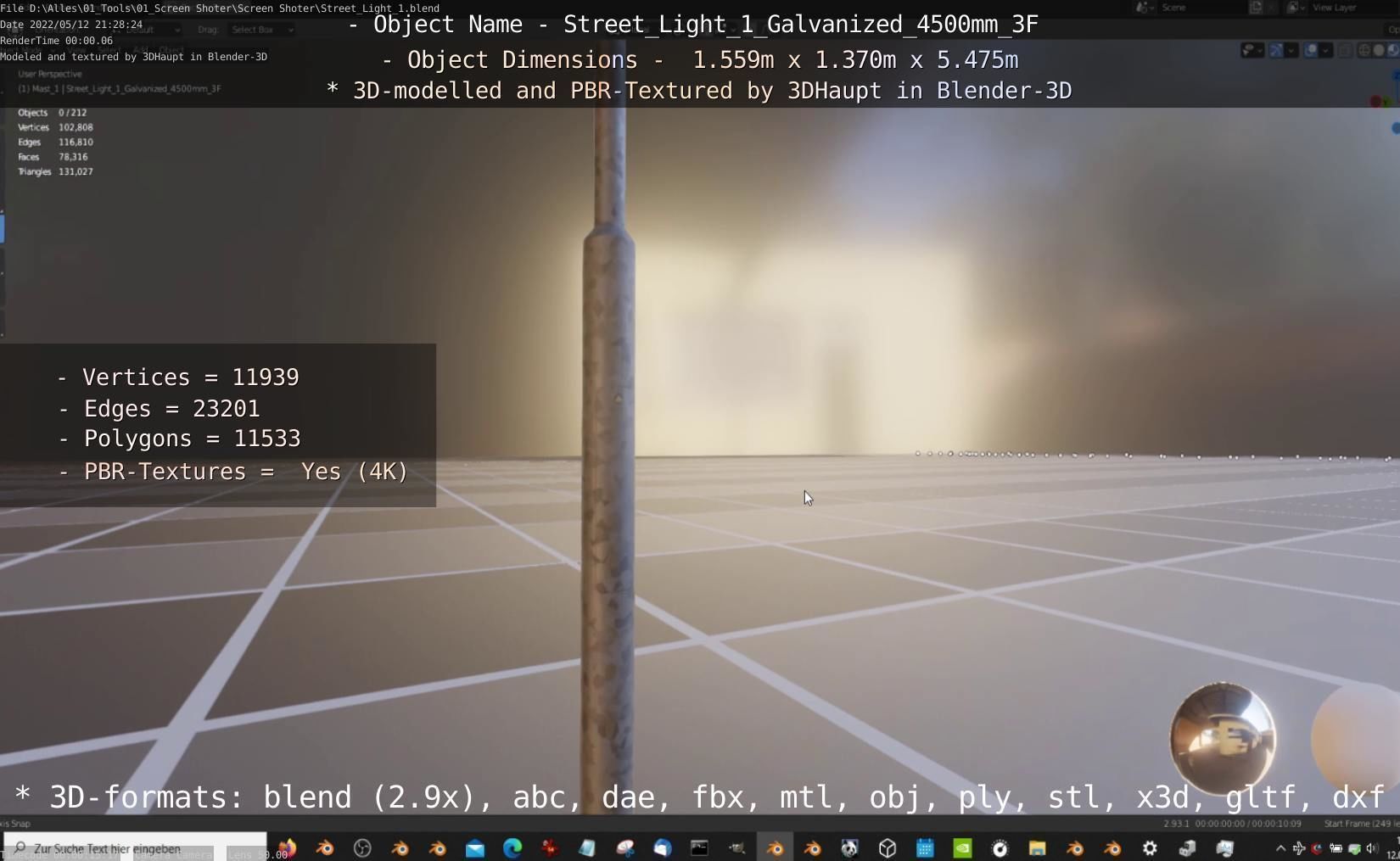Open the Drag Select Box dropdown
Screen dimensions: 1400x861
coord(261,30)
